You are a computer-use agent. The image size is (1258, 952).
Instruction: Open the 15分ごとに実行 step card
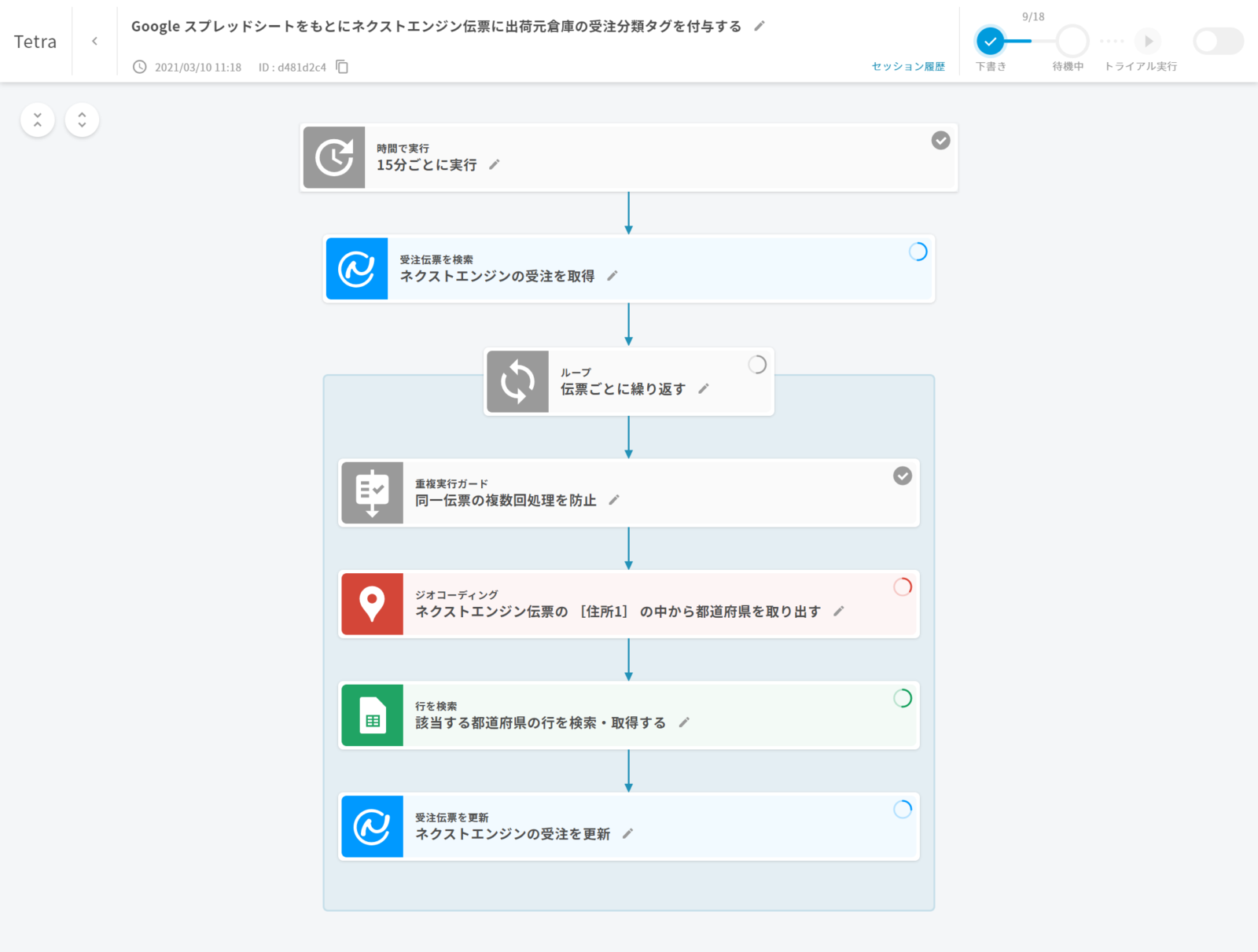click(629, 157)
